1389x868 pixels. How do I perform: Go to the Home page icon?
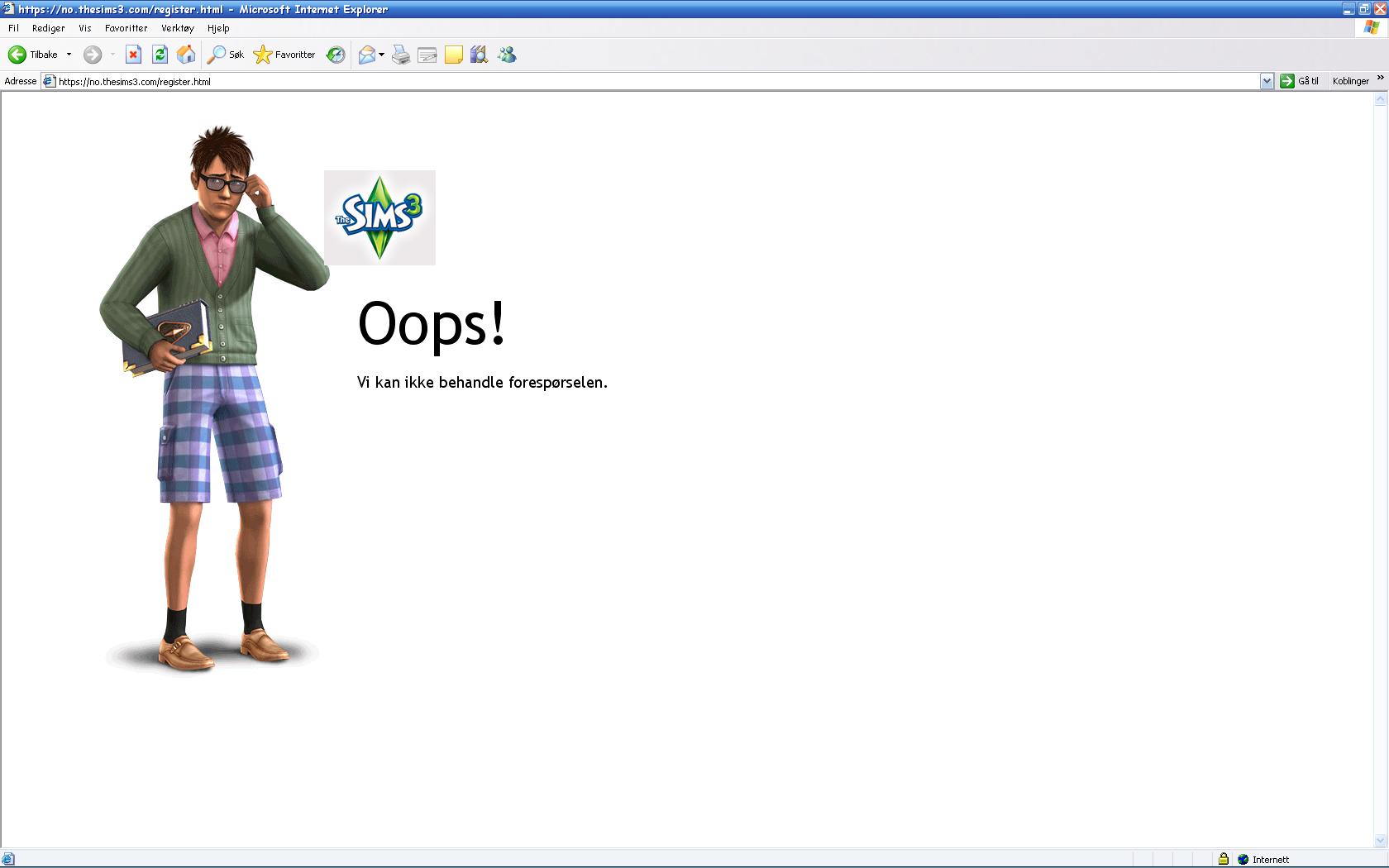pos(187,55)
